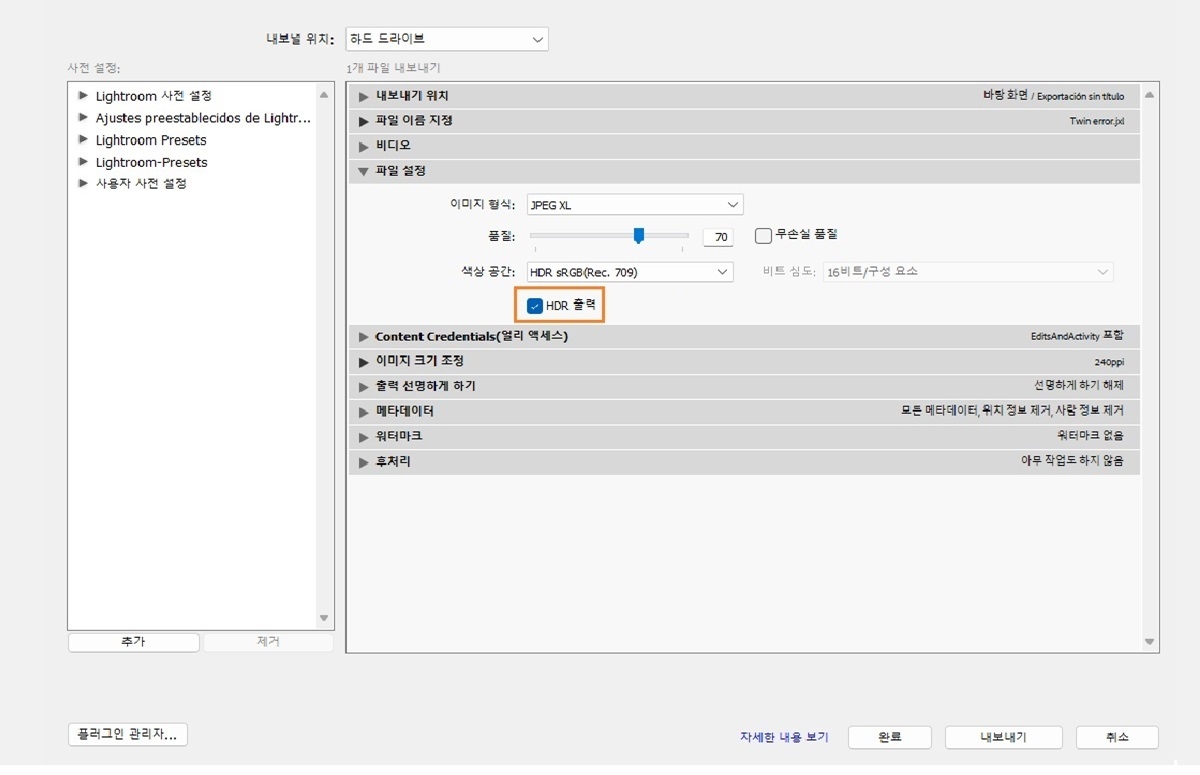Open the 색상 공간 HDR sRGB dropdown
Viewport: 1200px width, 775px height.
[x=631, y=272]
